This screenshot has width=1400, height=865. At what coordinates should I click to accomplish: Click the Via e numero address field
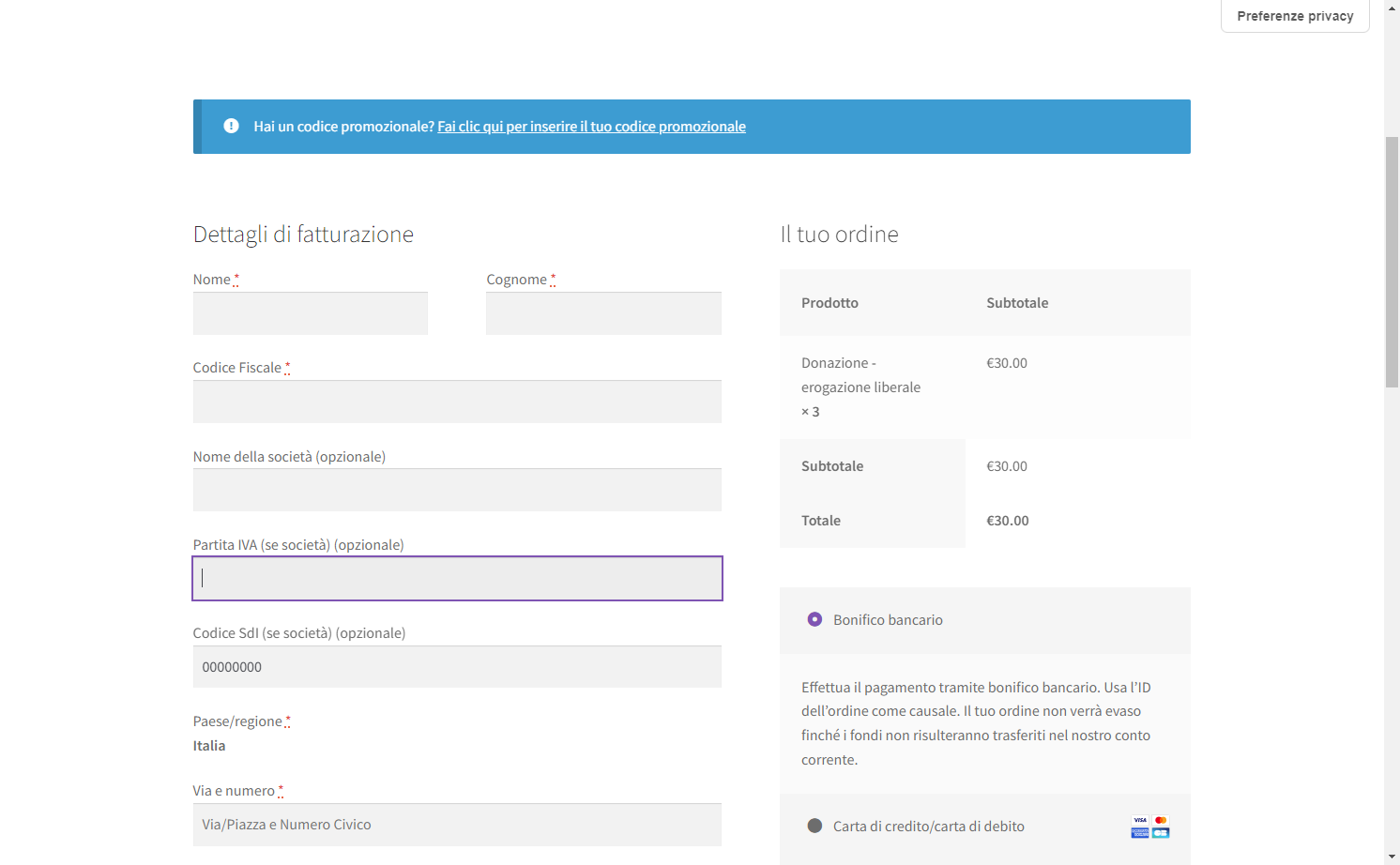[457, 825]
